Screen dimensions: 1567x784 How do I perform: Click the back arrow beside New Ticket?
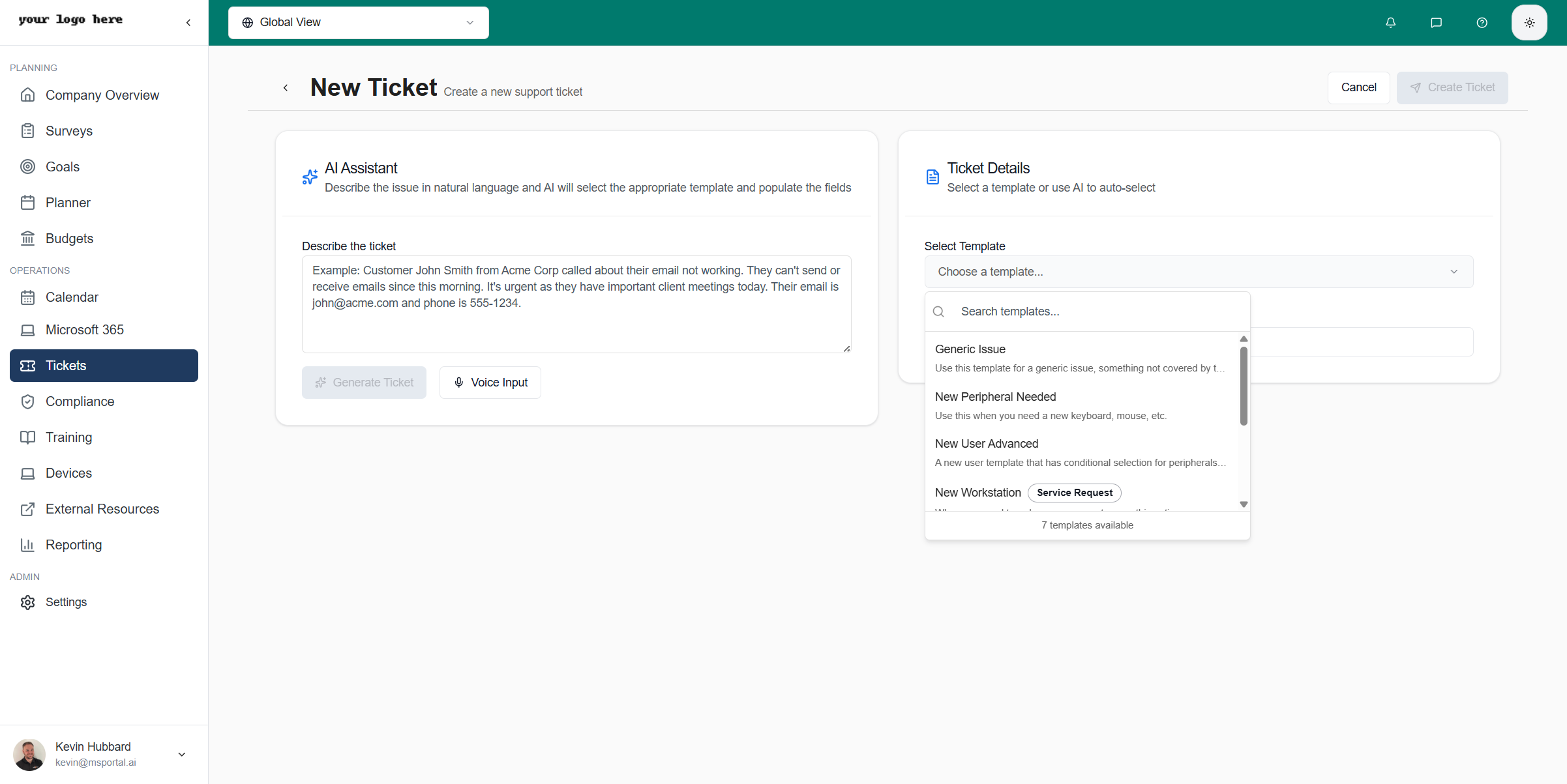[286, 88]
